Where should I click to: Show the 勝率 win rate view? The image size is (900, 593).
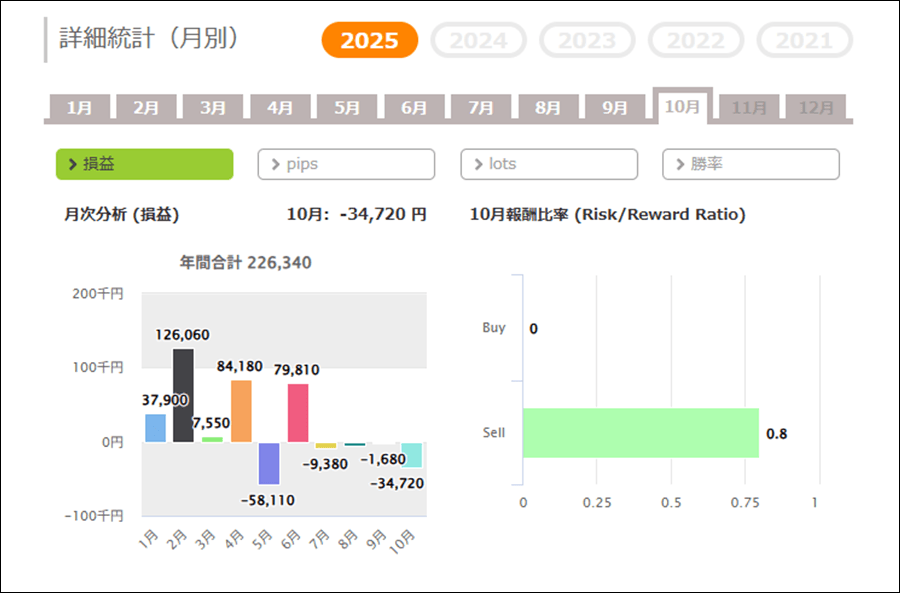751,164
